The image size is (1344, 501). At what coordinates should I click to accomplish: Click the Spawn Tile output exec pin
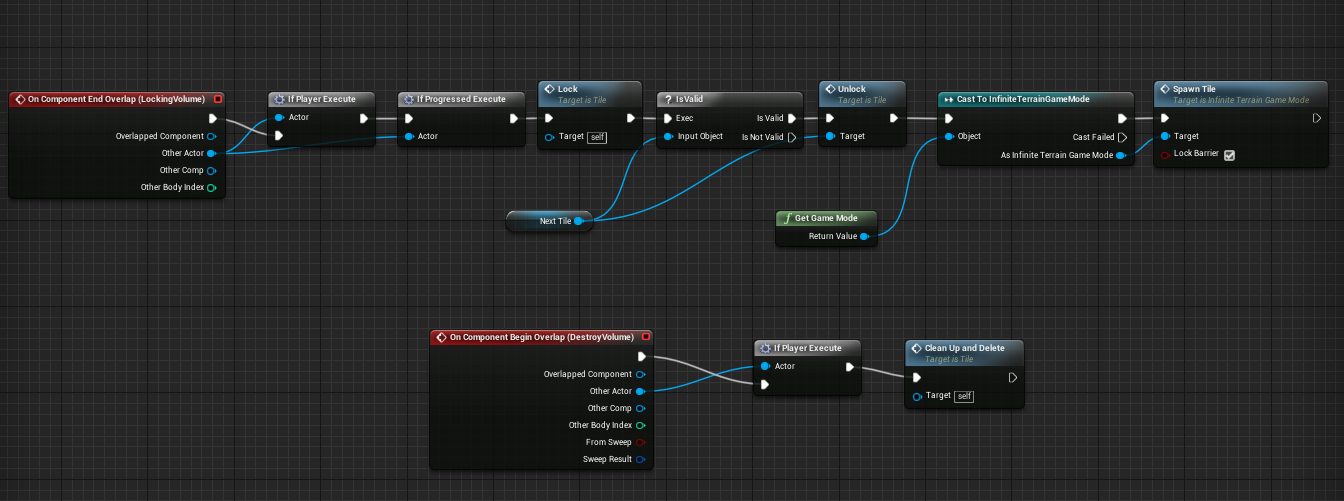pos(1317,118)
